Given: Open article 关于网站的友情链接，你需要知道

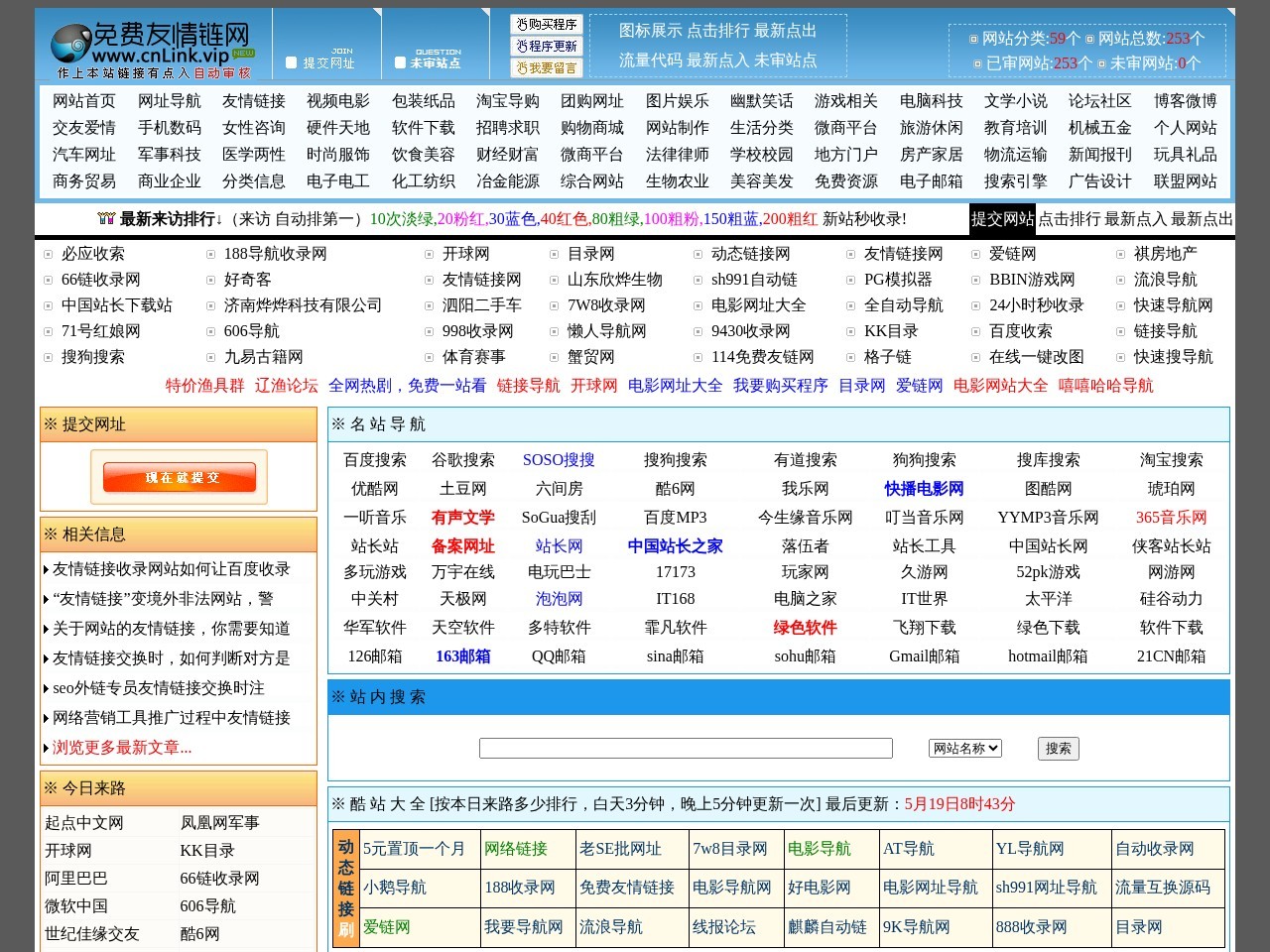Looking at the screenshot, I should click(x=172, y=629).
